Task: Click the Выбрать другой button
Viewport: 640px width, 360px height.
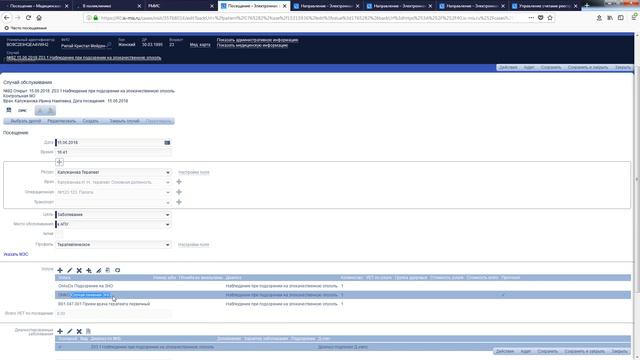Action: (25, 121)
